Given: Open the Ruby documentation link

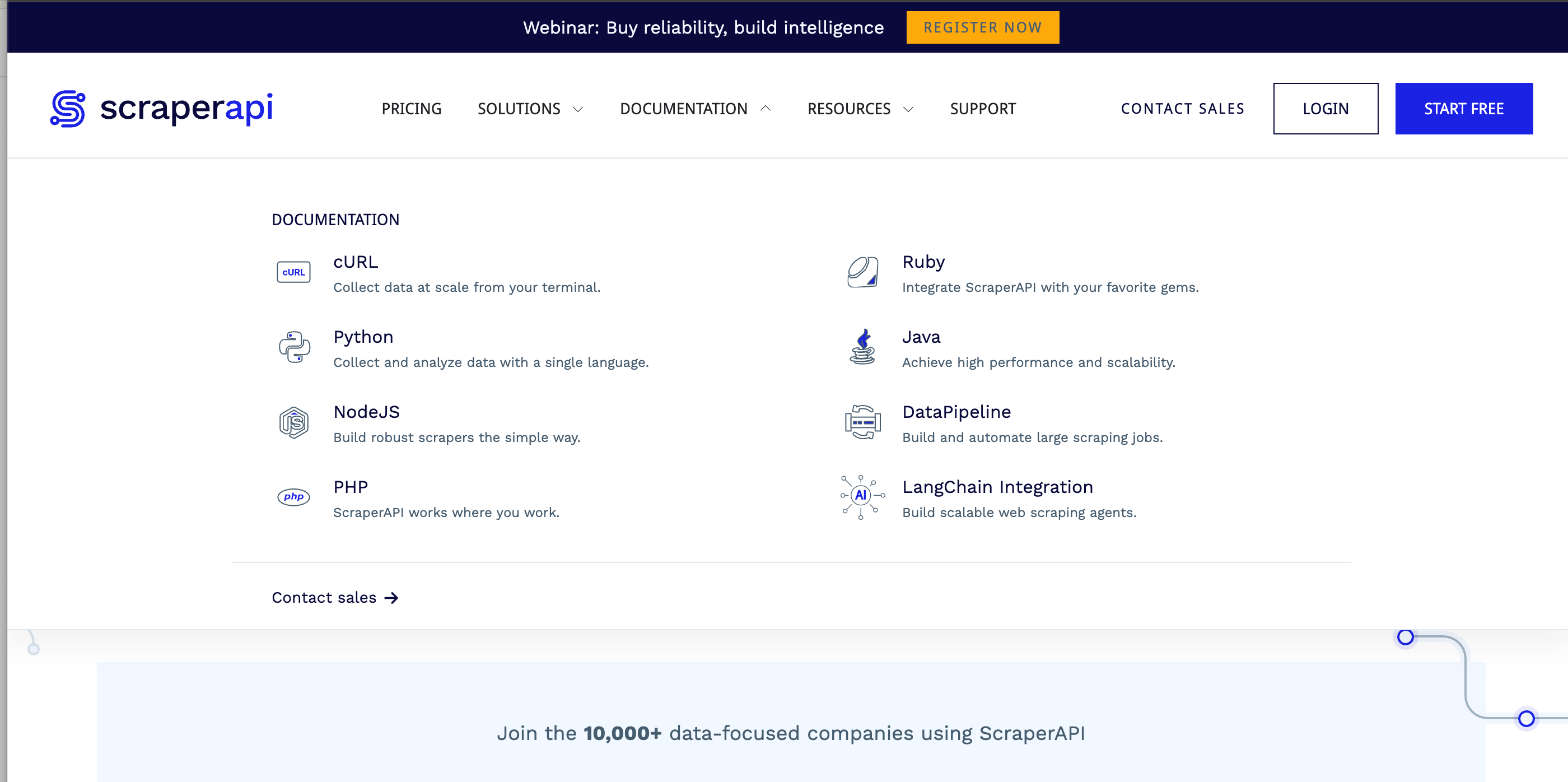Looking at the screenshot, I should click(x=923, y=262).
